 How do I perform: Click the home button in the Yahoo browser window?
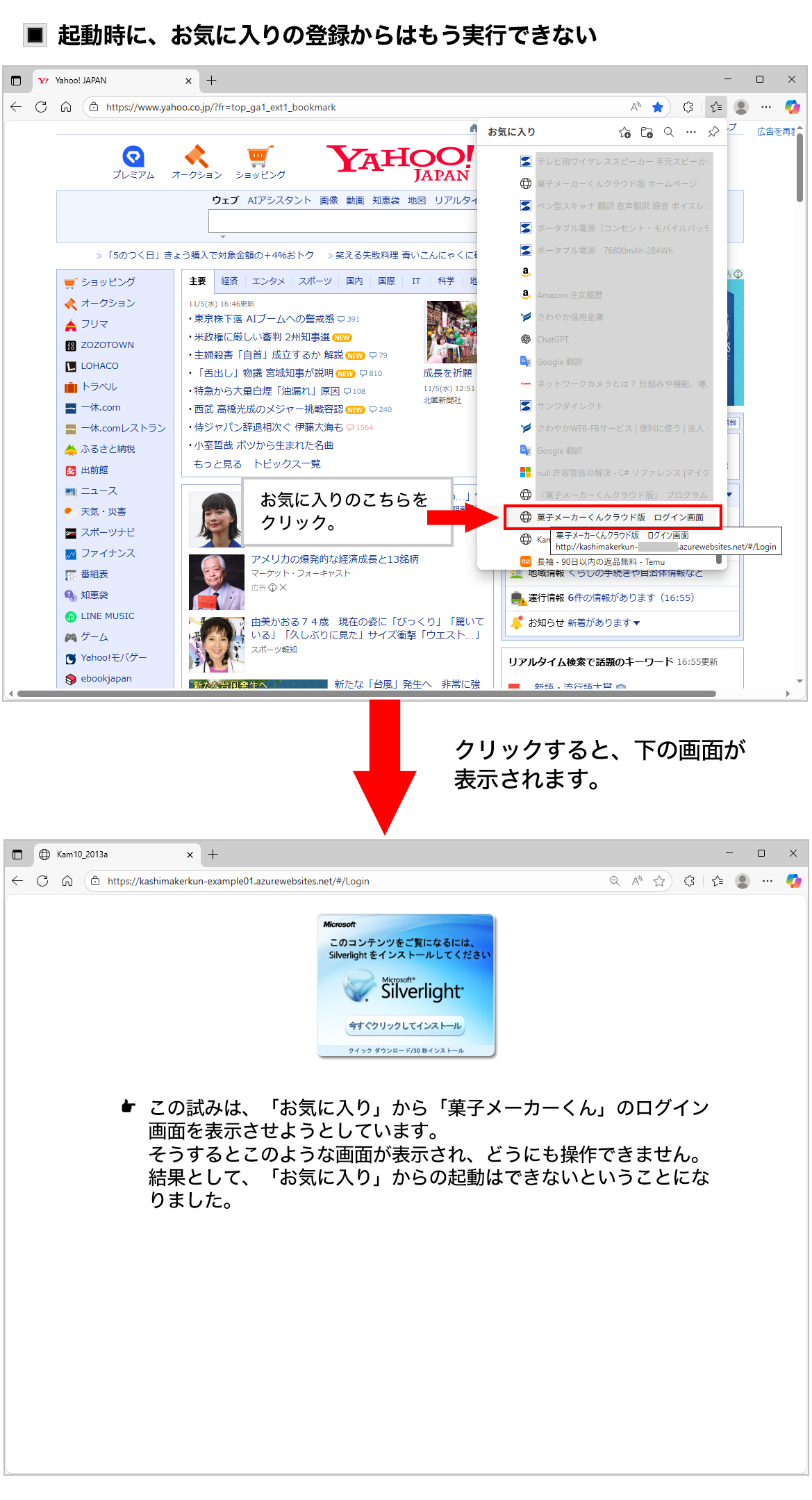pyautogui.click(x=66, y=107)
